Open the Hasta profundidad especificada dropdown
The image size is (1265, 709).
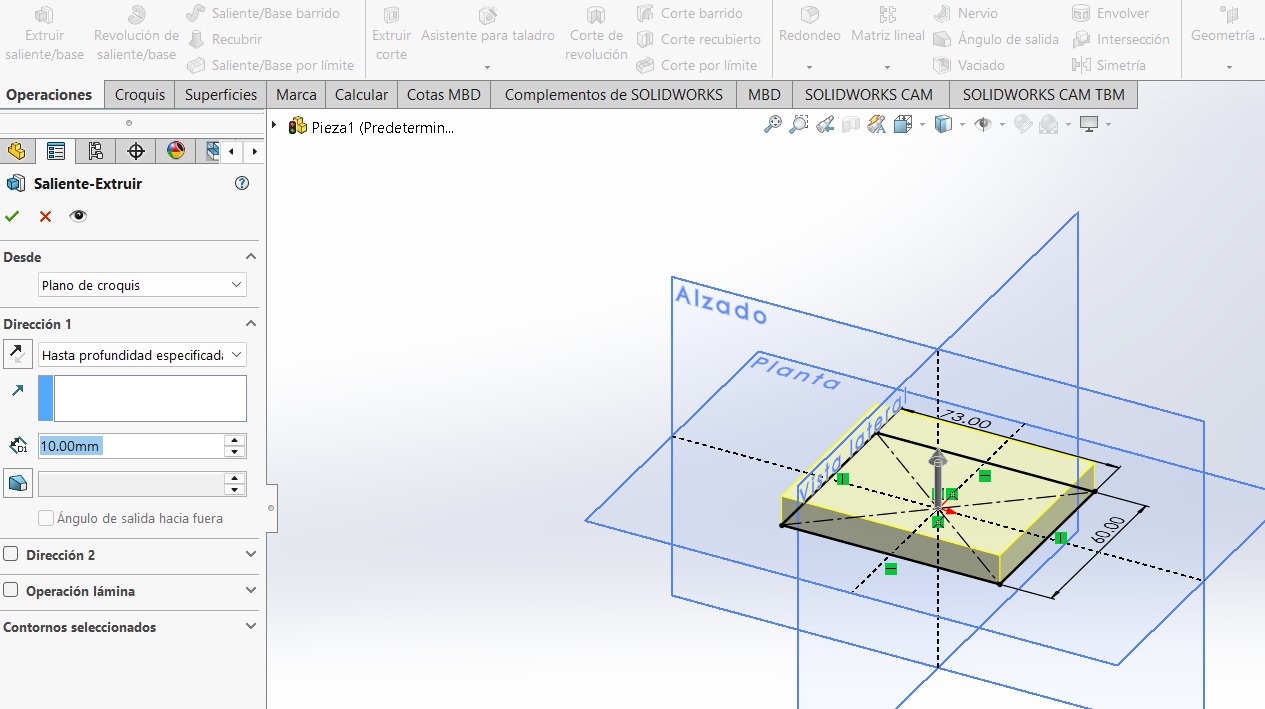[x=141, y=354]
